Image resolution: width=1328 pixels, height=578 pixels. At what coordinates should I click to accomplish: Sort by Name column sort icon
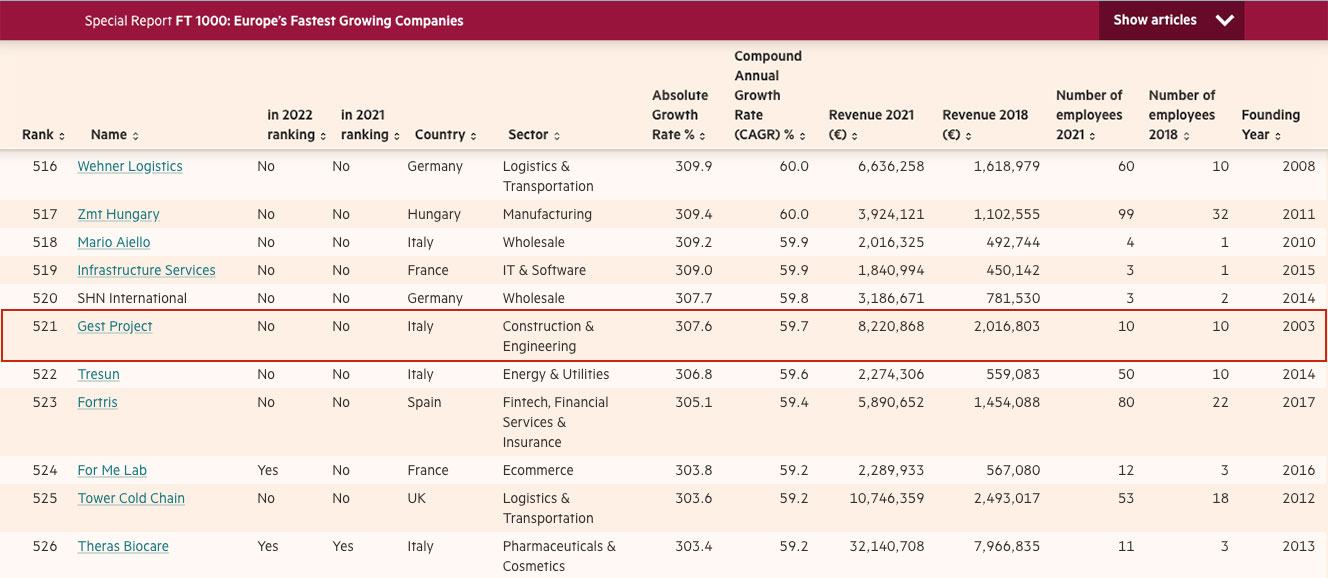(135, 136)
